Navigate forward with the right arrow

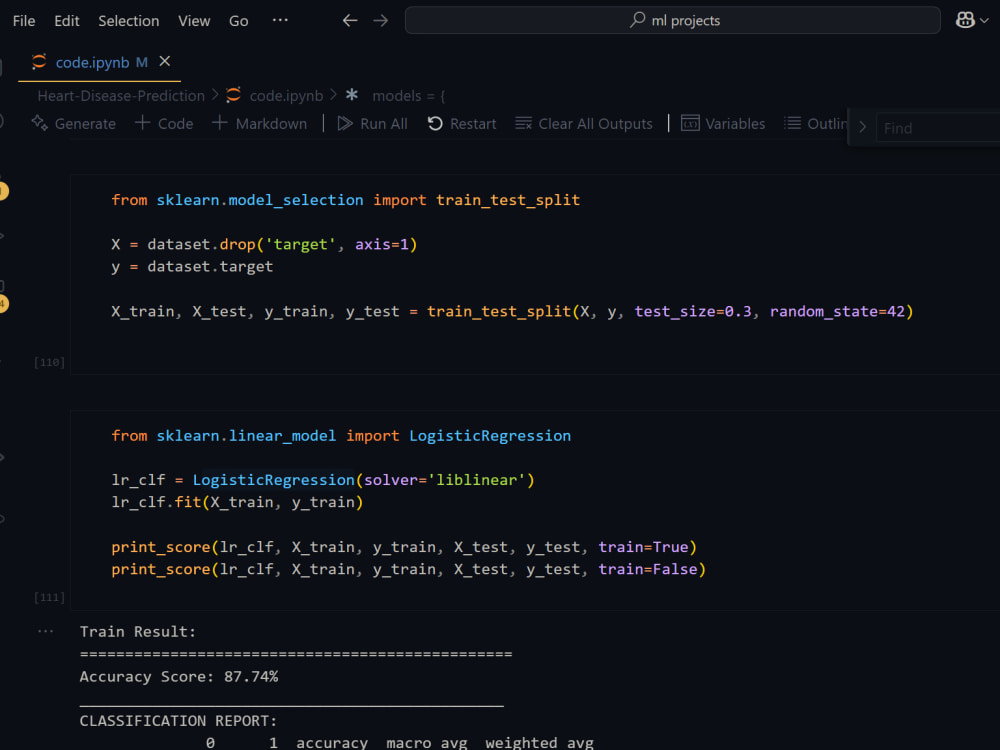[381, 20]
